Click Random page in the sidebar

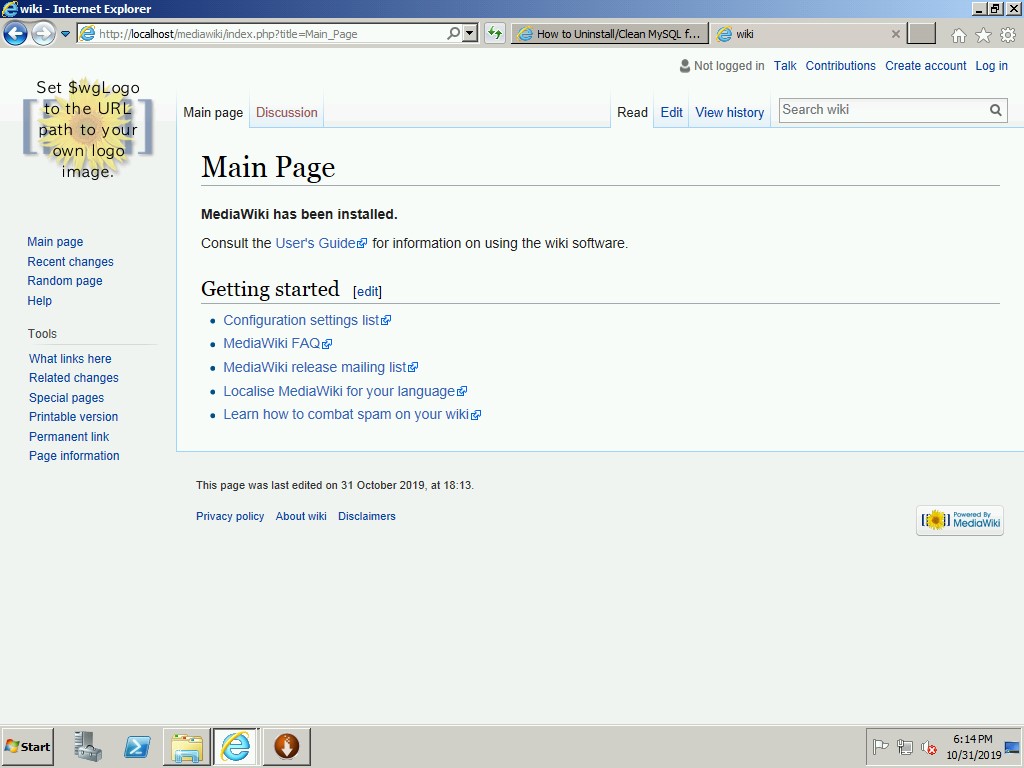tap(65, 281)
